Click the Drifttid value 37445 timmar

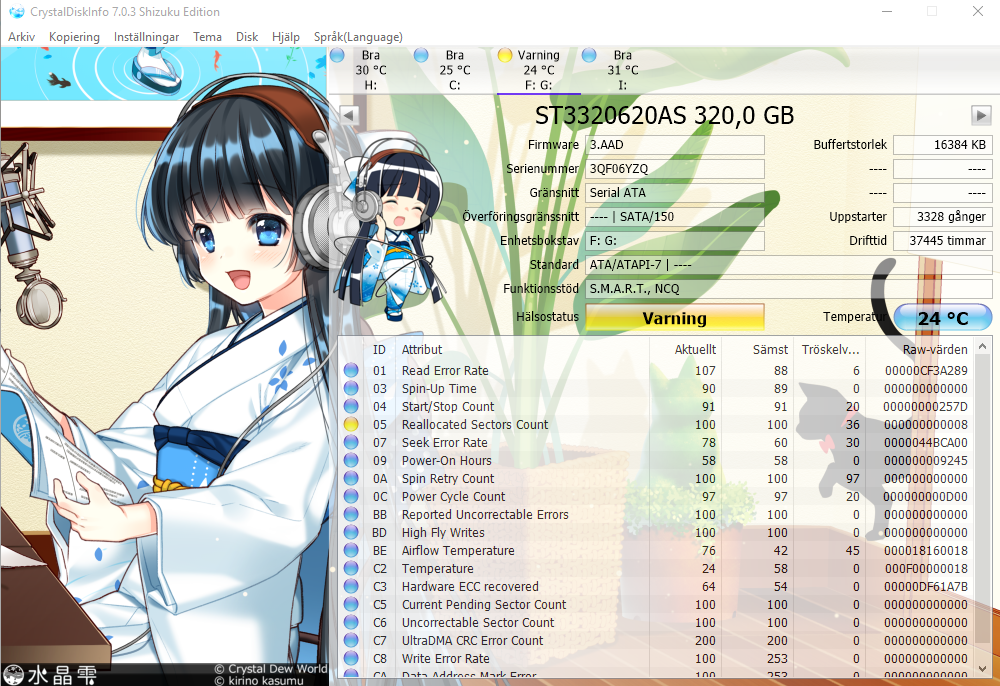pos(943,241)
